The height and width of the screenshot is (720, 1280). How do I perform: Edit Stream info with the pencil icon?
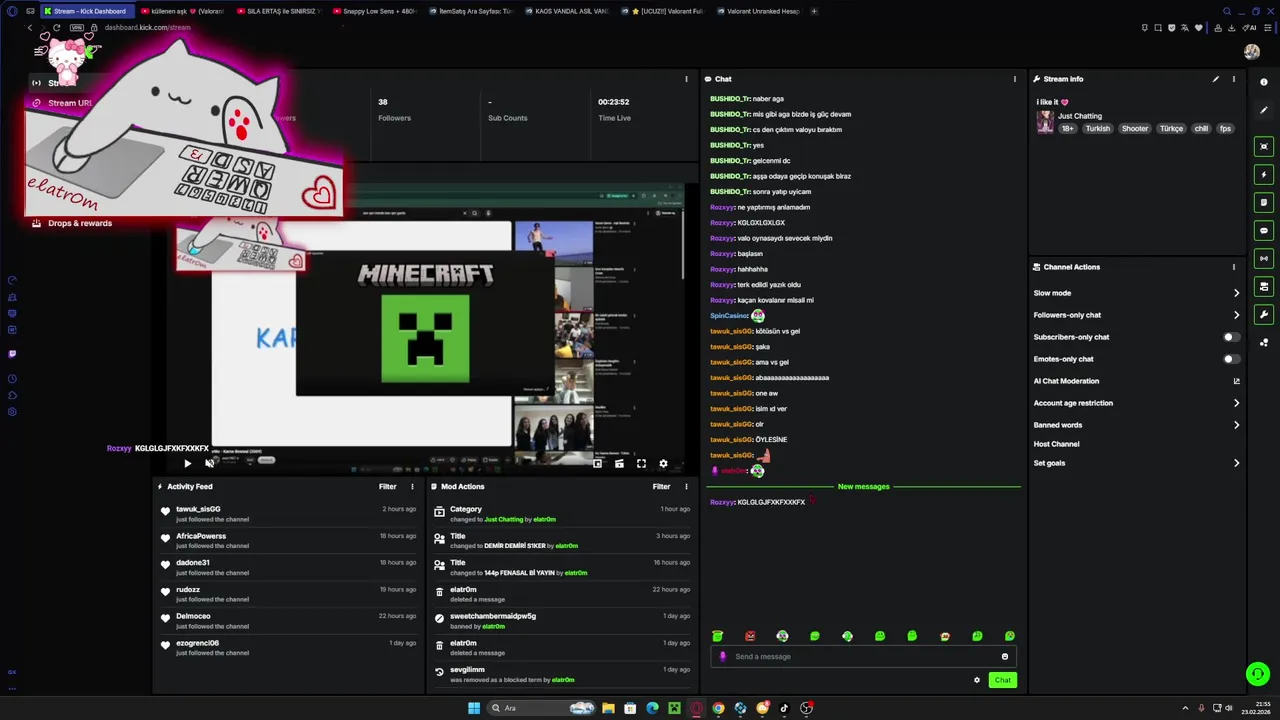tap(1216, 79)
